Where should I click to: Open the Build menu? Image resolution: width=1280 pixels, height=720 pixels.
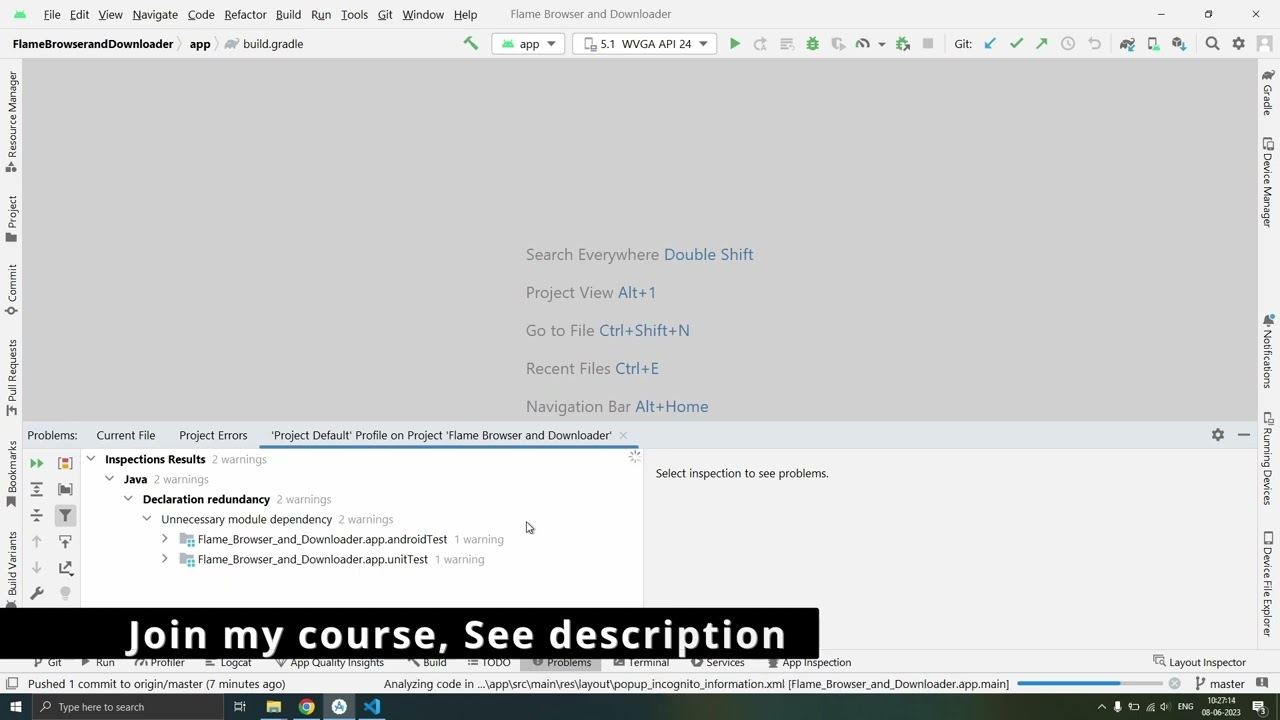[288, 14]
